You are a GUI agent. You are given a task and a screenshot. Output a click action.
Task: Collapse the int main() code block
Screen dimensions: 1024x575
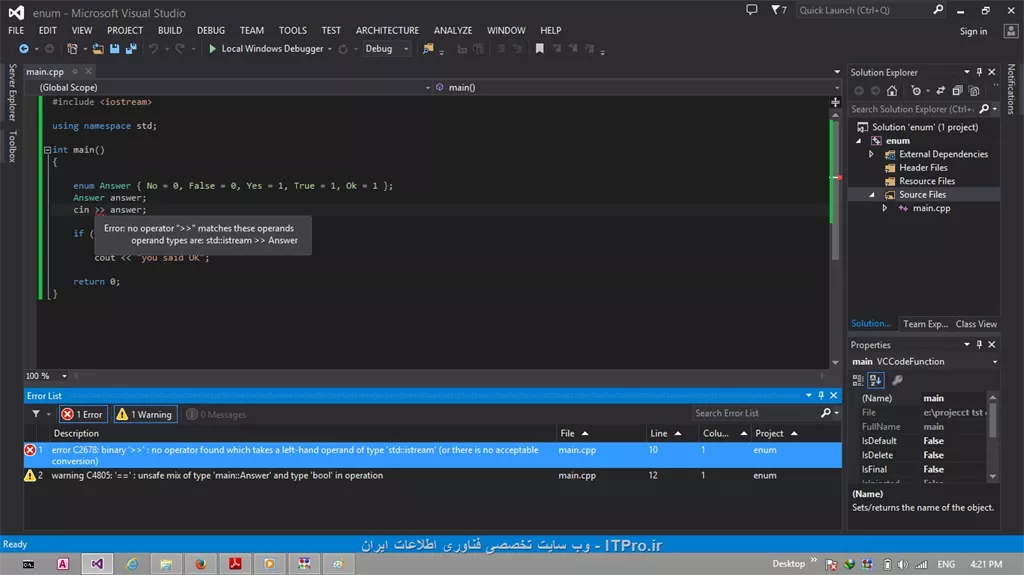[47, 150]
